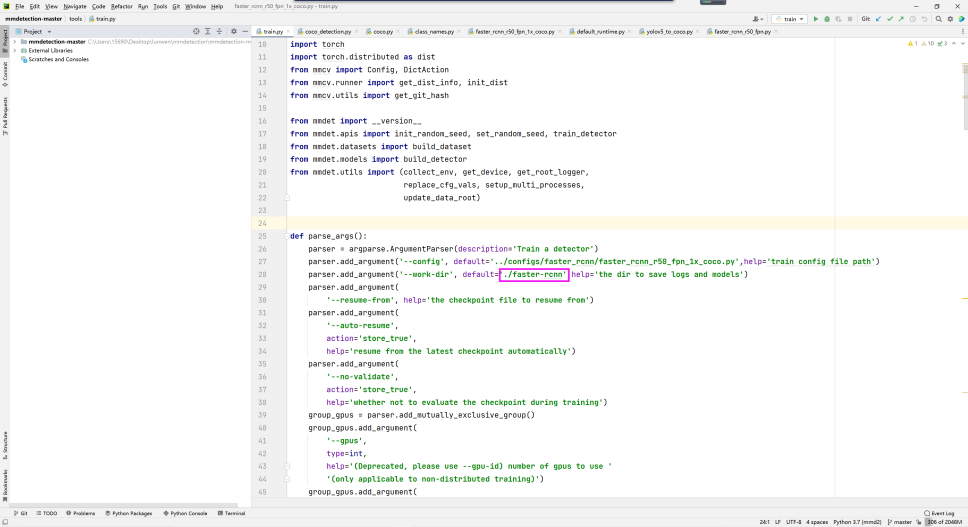Go to previous highlighted error arrow

coord(954,44)
